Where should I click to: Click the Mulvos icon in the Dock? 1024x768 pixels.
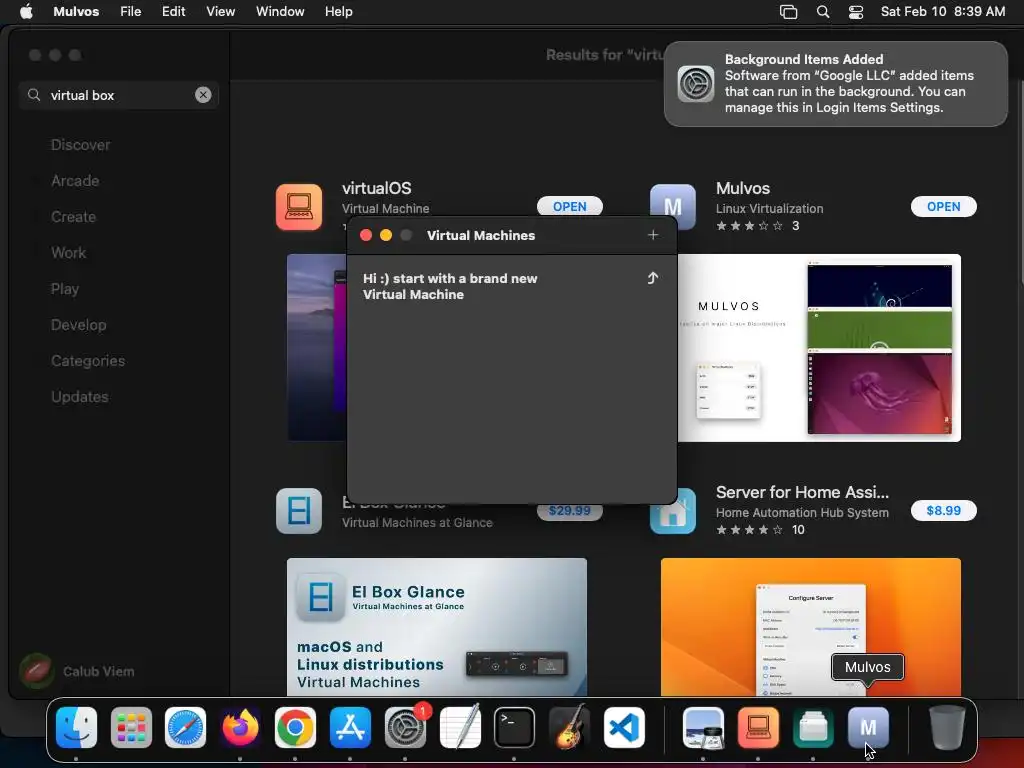point(868,728)
